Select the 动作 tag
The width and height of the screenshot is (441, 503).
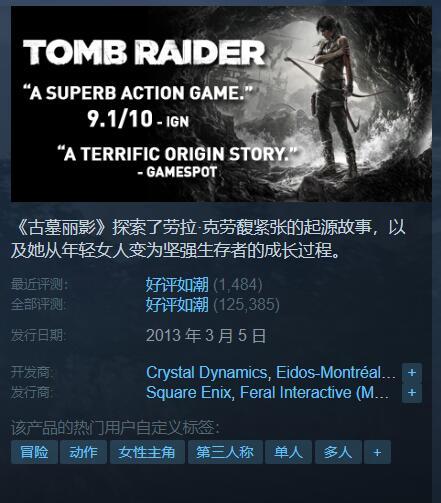click(83, 452)
